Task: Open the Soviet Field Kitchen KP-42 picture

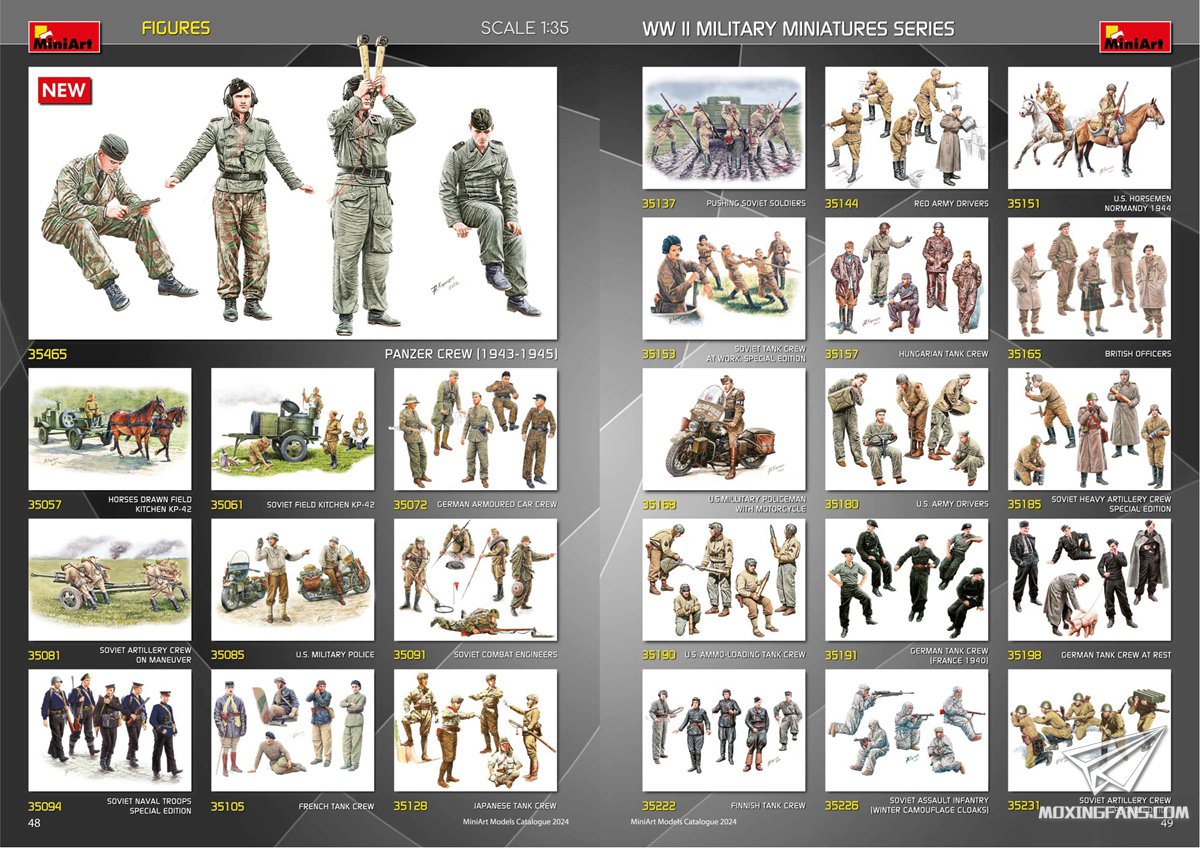Action: click(x=293, y=429)
